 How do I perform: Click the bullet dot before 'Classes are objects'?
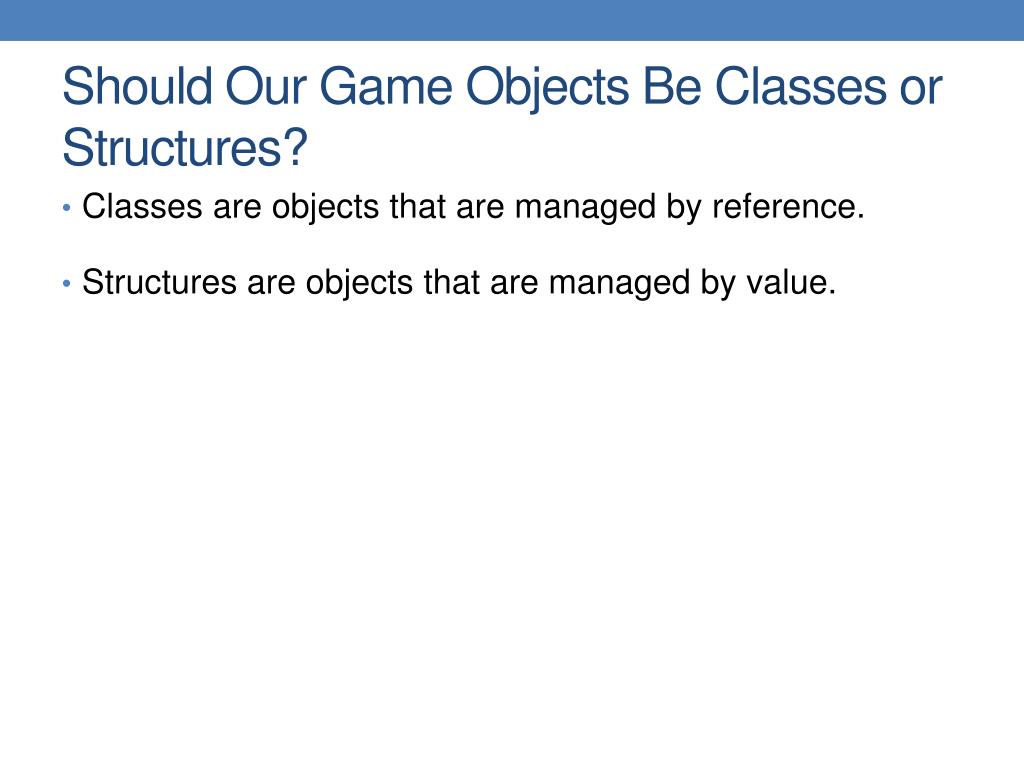pyautogui.click(x=67, y=208)
